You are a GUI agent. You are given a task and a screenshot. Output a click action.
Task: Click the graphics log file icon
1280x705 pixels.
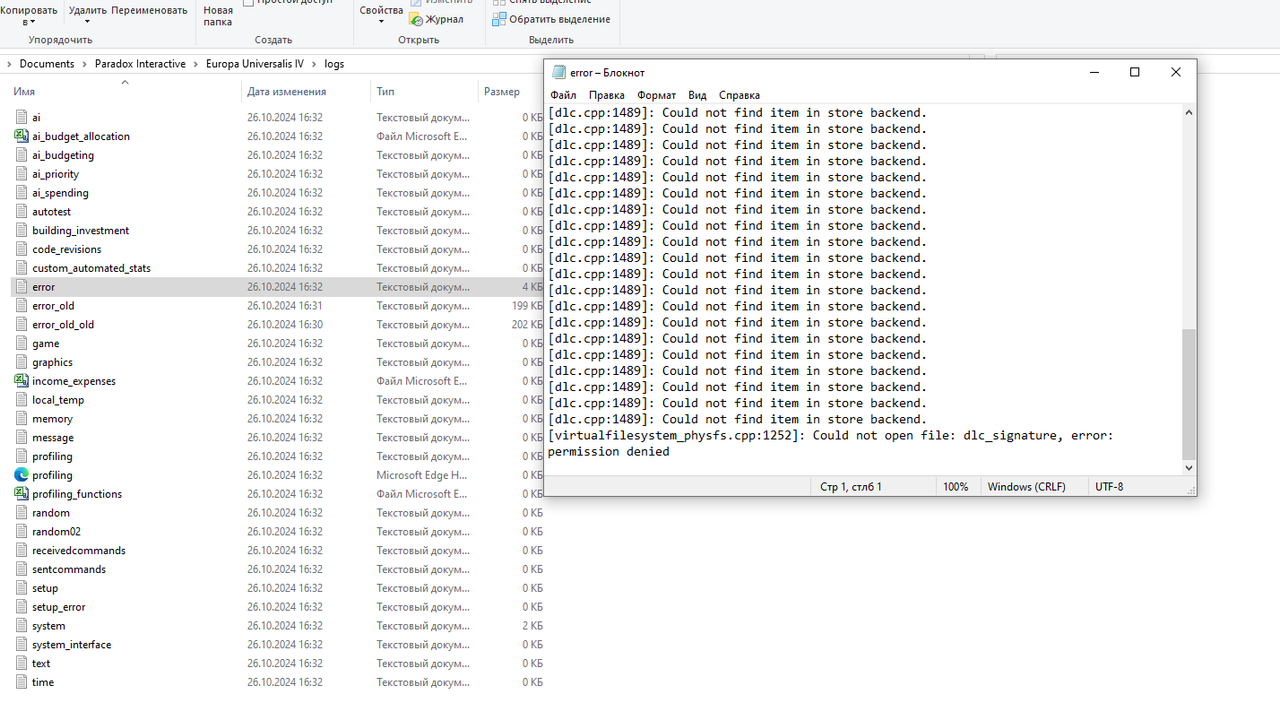[22, 362]
